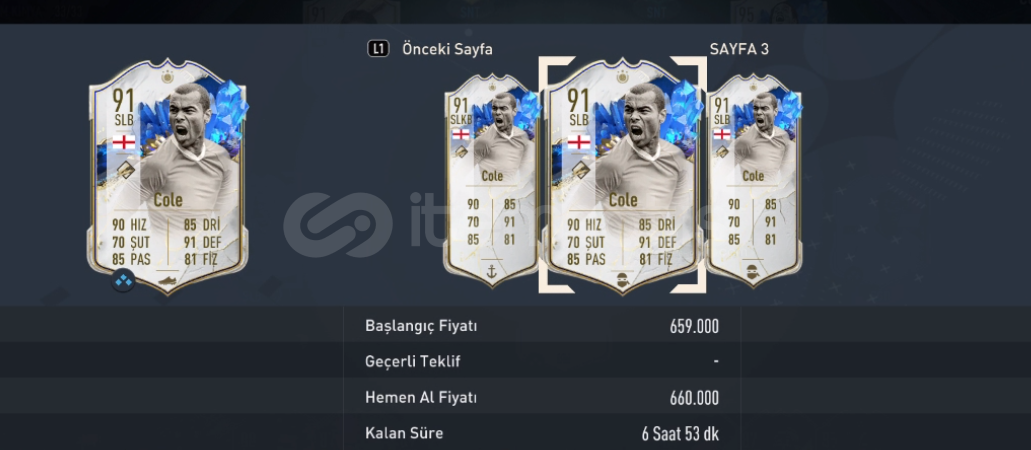Click the L1 controller button icon
Screen dimensions: 1031x450
coord(378,49)
